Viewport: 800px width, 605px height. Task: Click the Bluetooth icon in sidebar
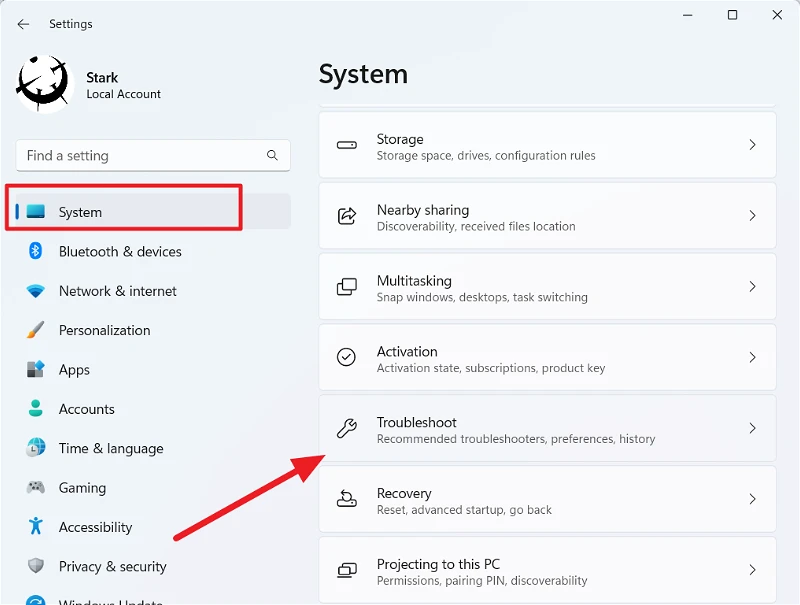(x=35, y=251)
